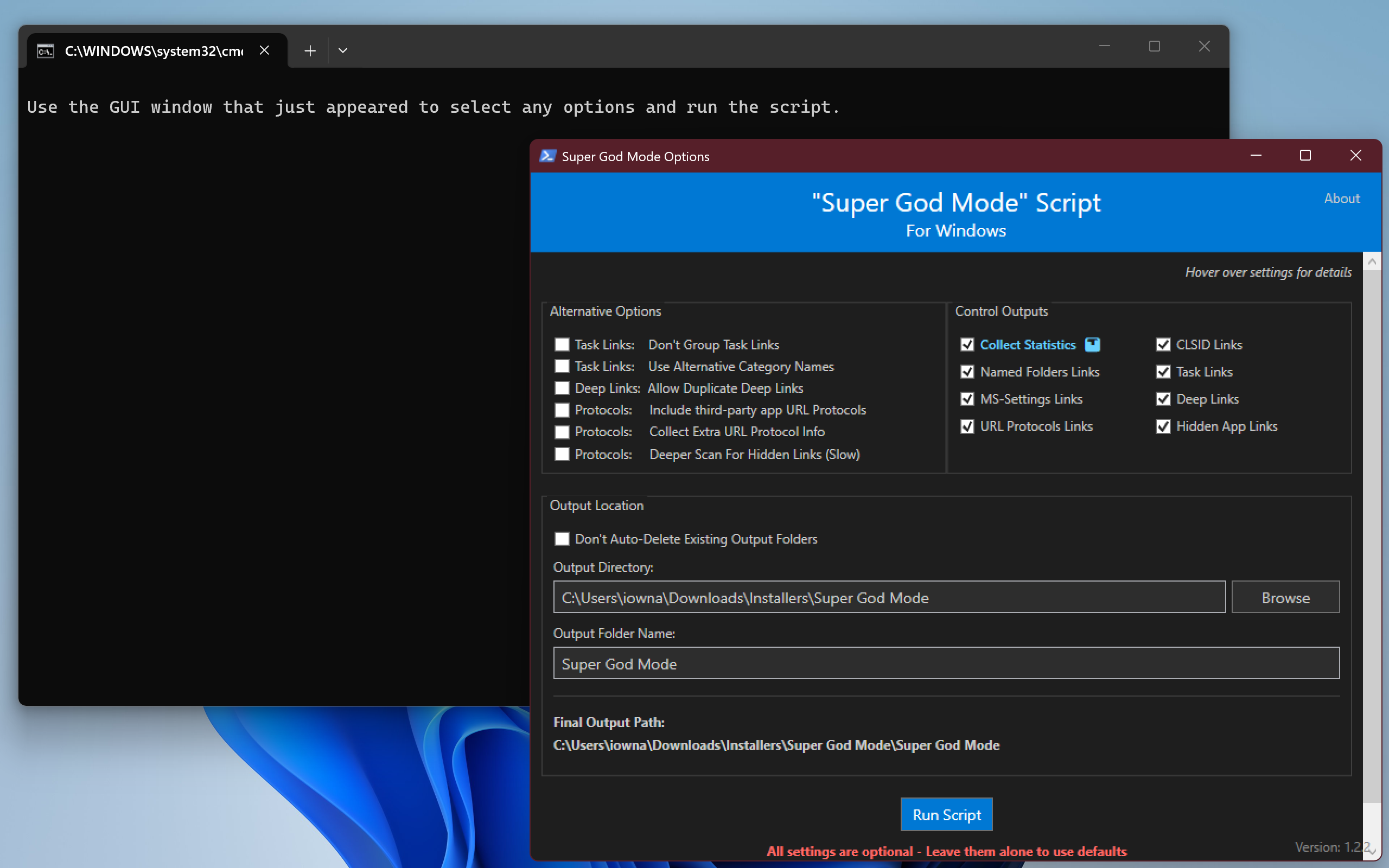The image size is (1389, 868).
Task: Uncheck Hidden App Links checkbox
Action: click(1163, 426)
